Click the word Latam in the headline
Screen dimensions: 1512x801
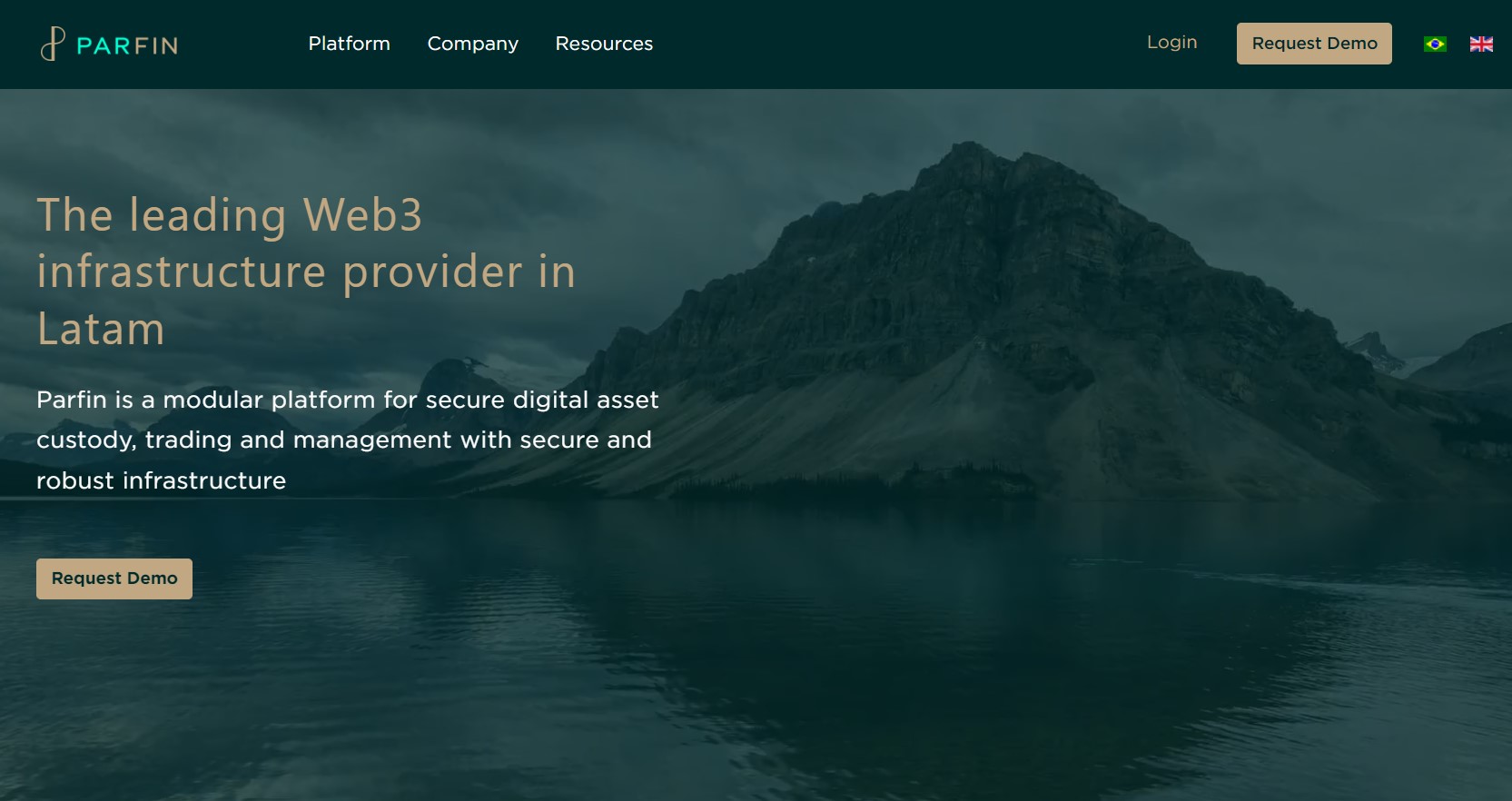(x=101, y=329)
